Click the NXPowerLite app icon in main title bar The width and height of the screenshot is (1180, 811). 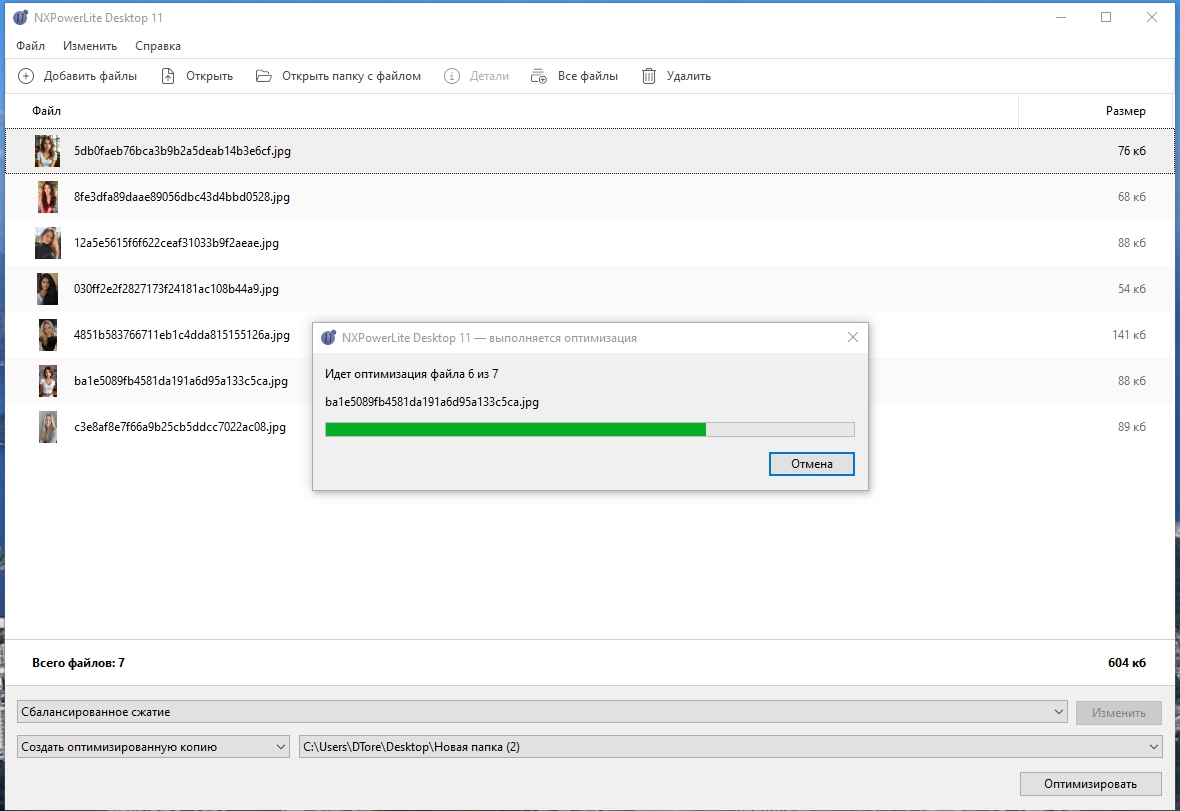20,17
